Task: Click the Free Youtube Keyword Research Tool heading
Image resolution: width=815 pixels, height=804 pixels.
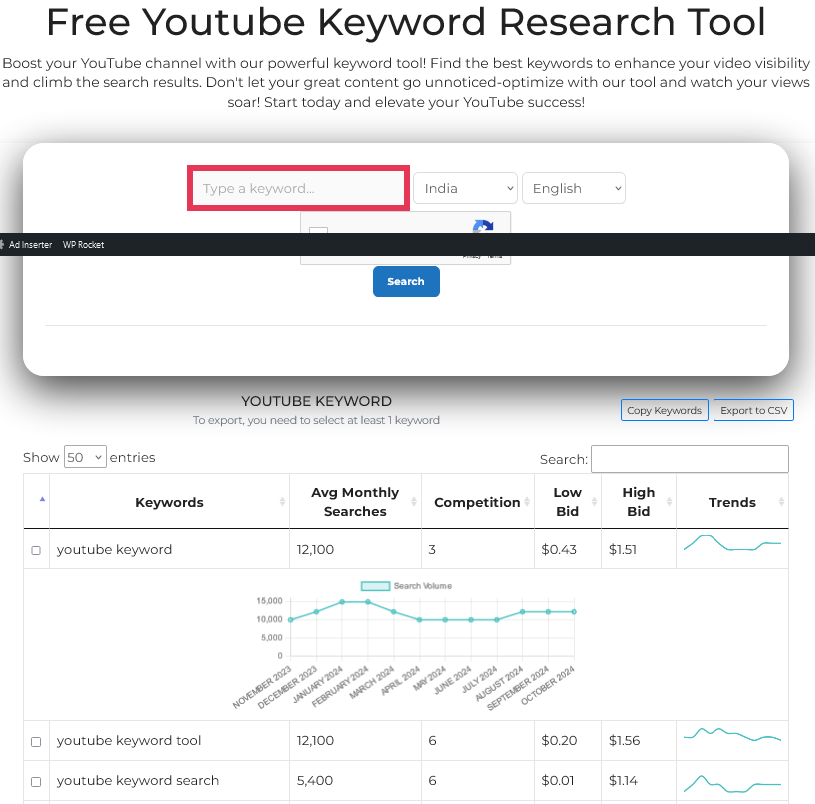Action: click(x=406, y=22)
